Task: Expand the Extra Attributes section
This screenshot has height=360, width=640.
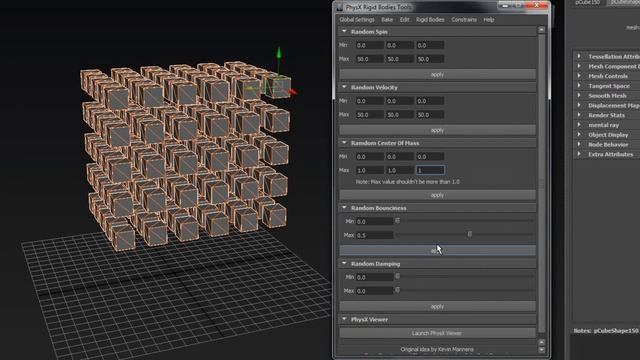Action: coord(579,154)
